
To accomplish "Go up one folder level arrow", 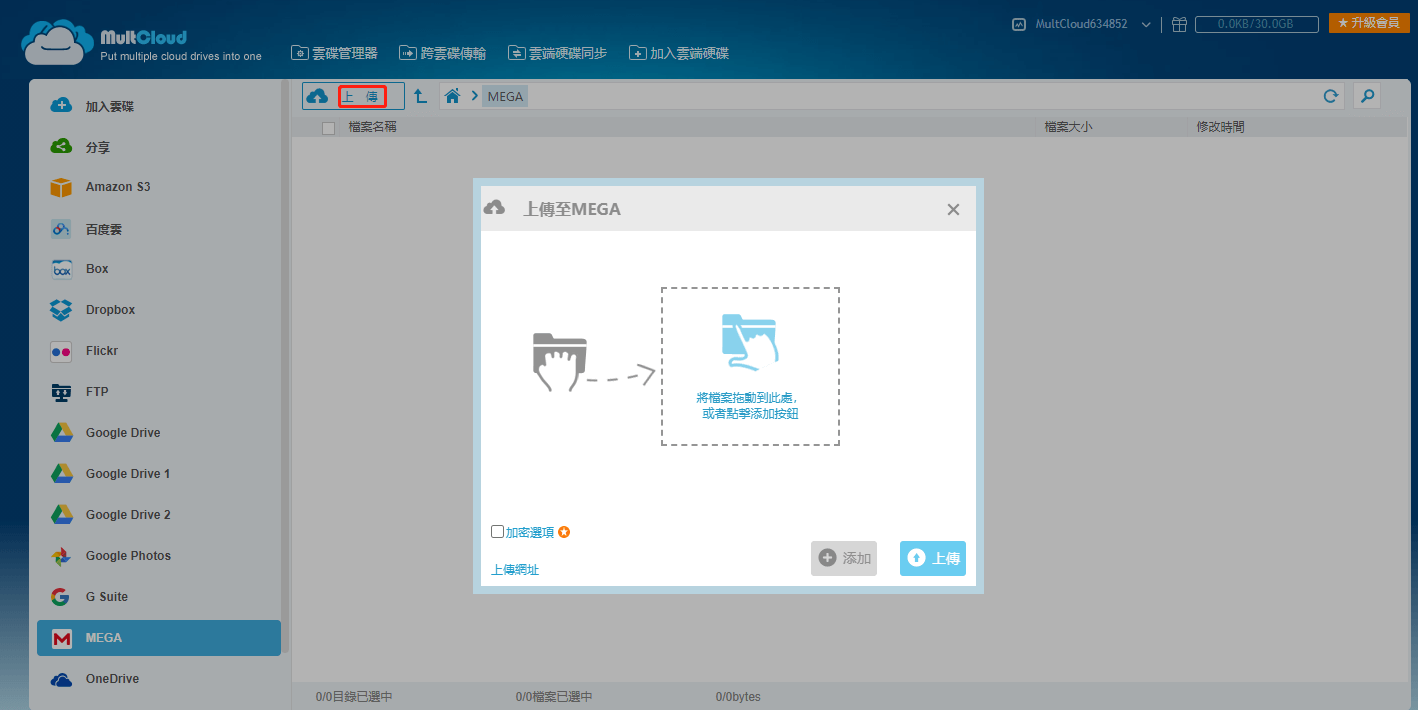I will pyautogui.click(x=421, y=96).
